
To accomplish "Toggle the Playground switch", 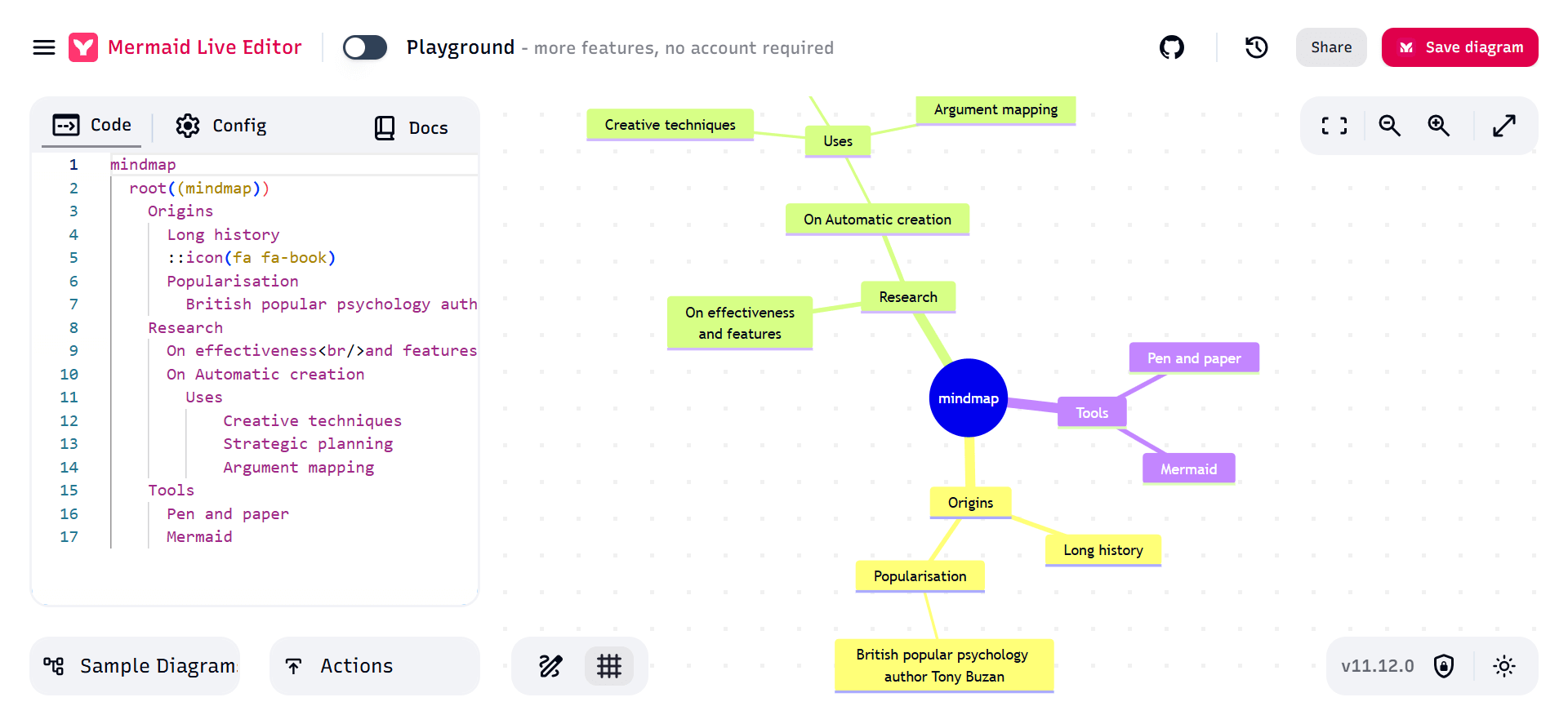I will tap(364, 47).
